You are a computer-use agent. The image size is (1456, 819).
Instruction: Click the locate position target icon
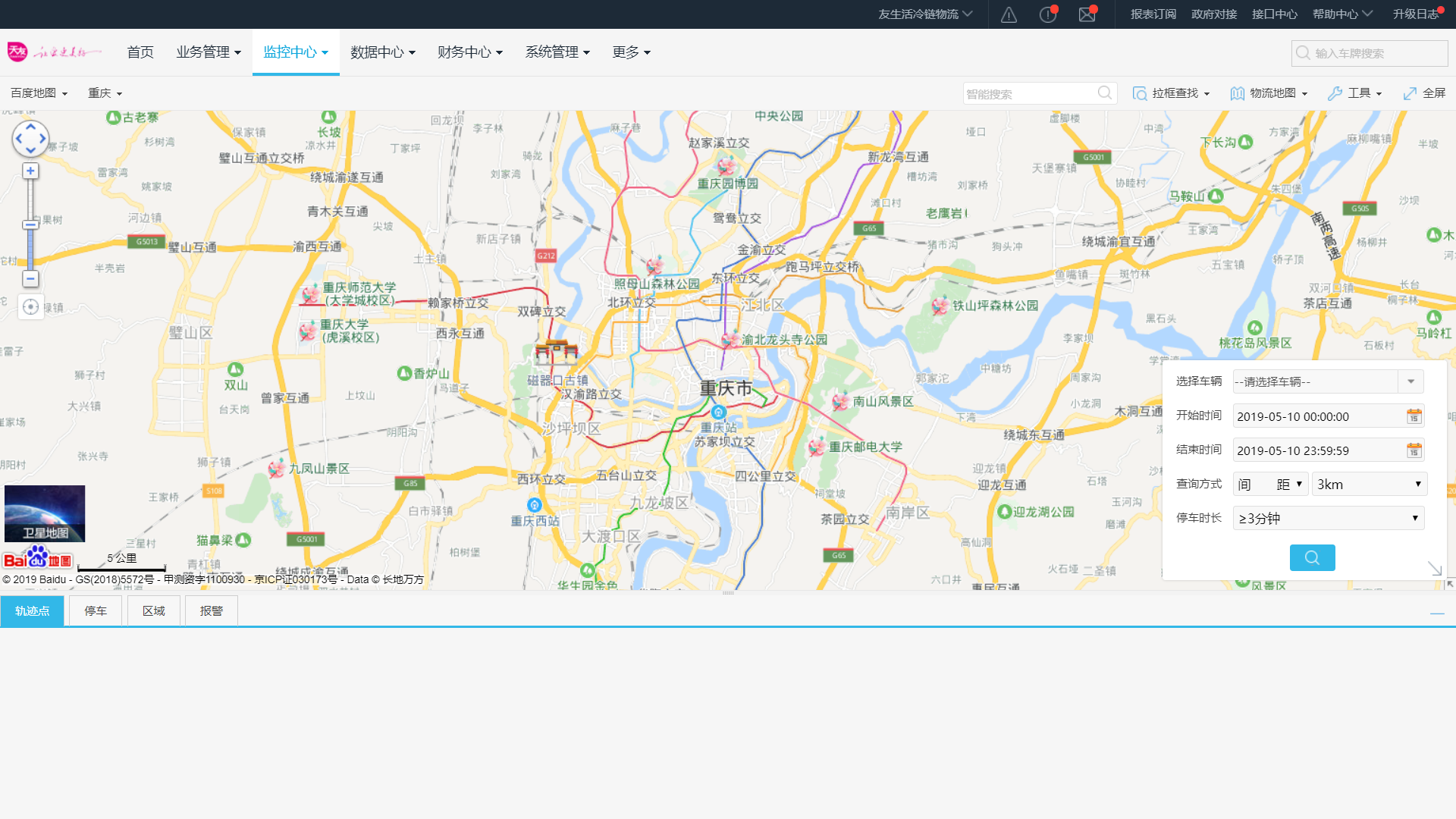[x=30, y=306]
